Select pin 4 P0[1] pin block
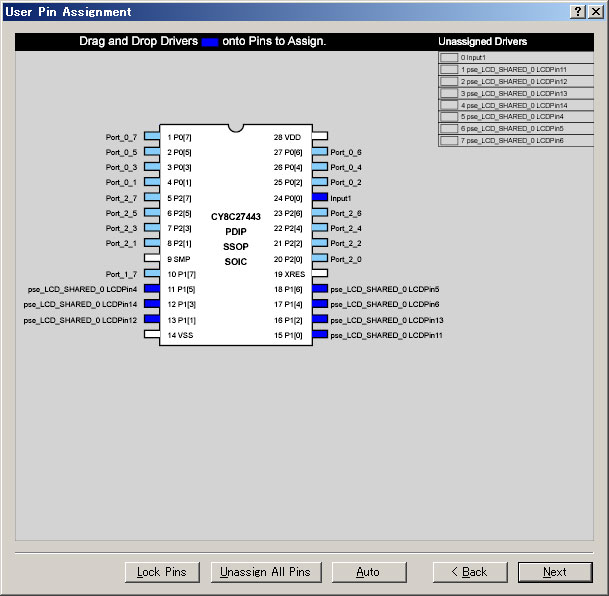 (152, 182)
